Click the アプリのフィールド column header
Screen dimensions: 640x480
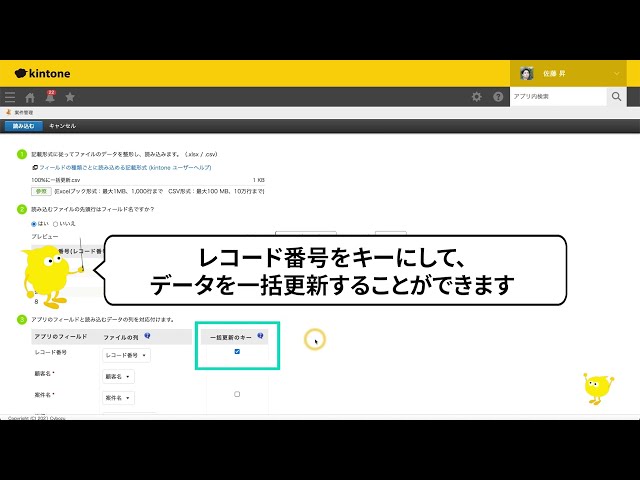[60, 337]
